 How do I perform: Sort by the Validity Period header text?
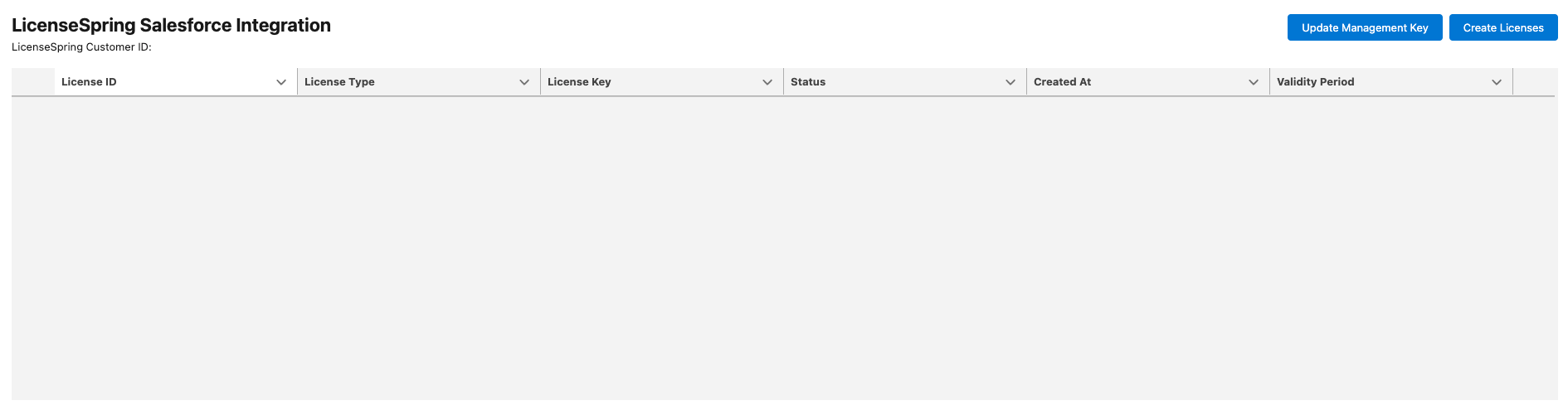[x=1315, y=82]
